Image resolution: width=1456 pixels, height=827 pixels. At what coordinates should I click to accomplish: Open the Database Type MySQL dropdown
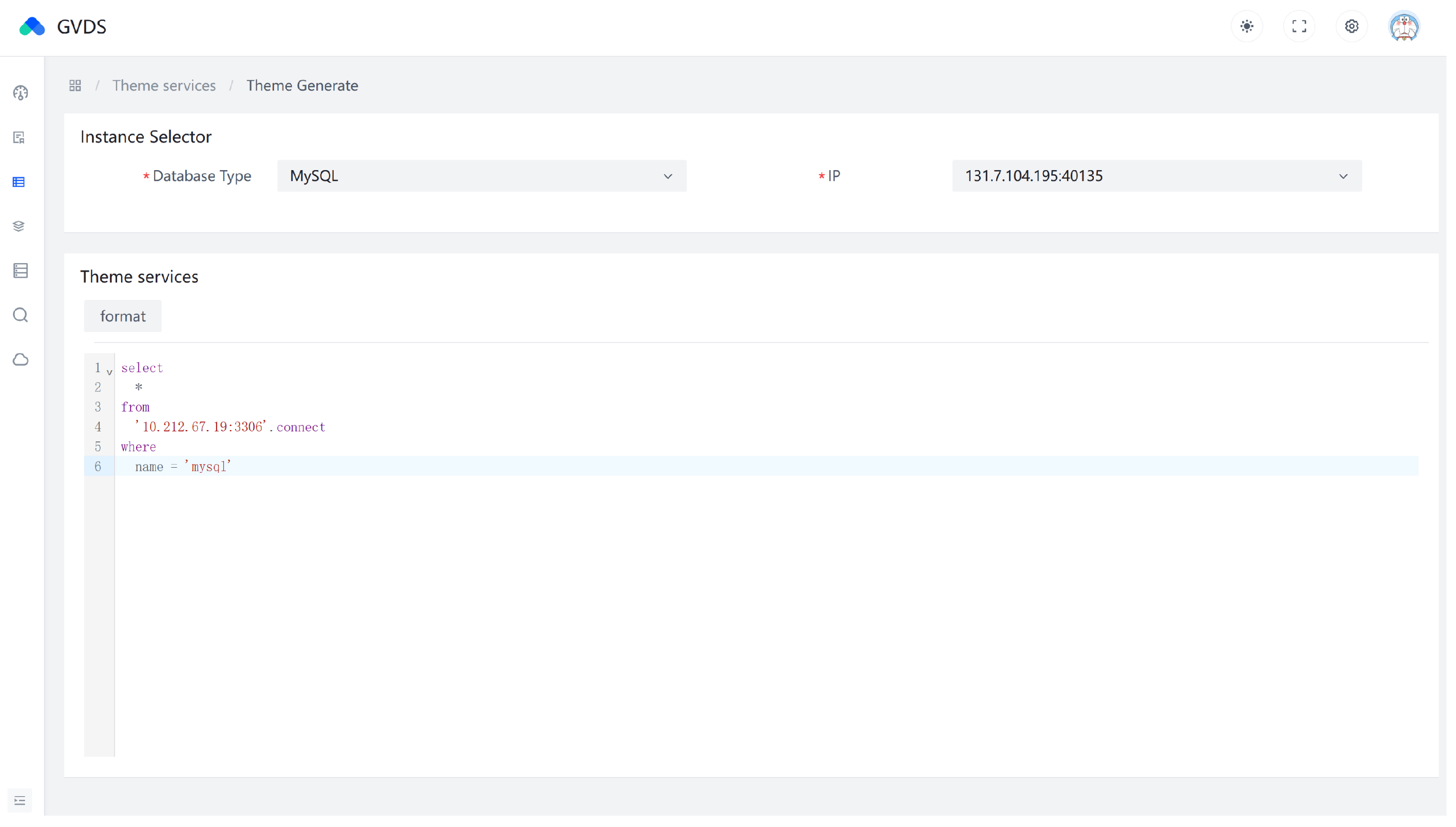tap(481, 176)
